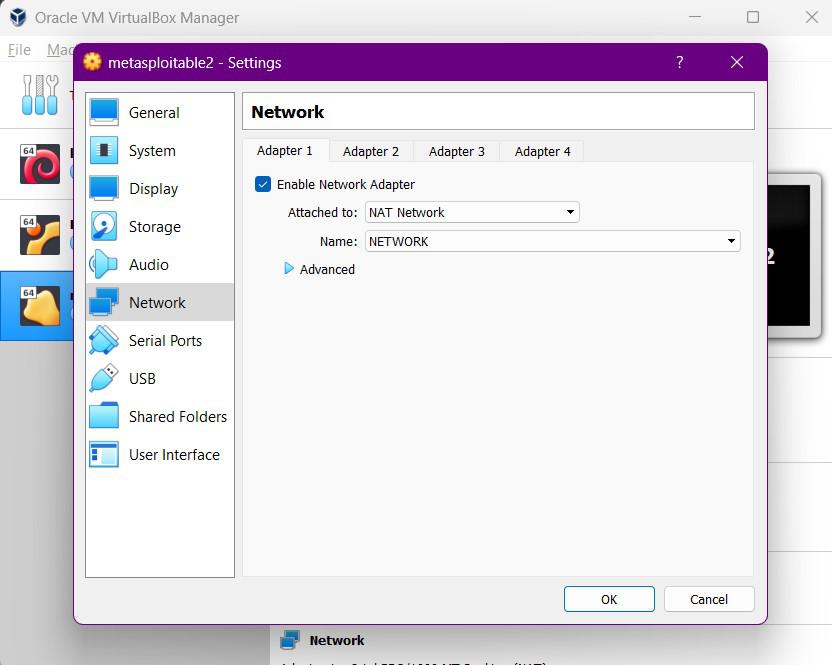
Task: Select the Display category label
Action: (153, 189)
